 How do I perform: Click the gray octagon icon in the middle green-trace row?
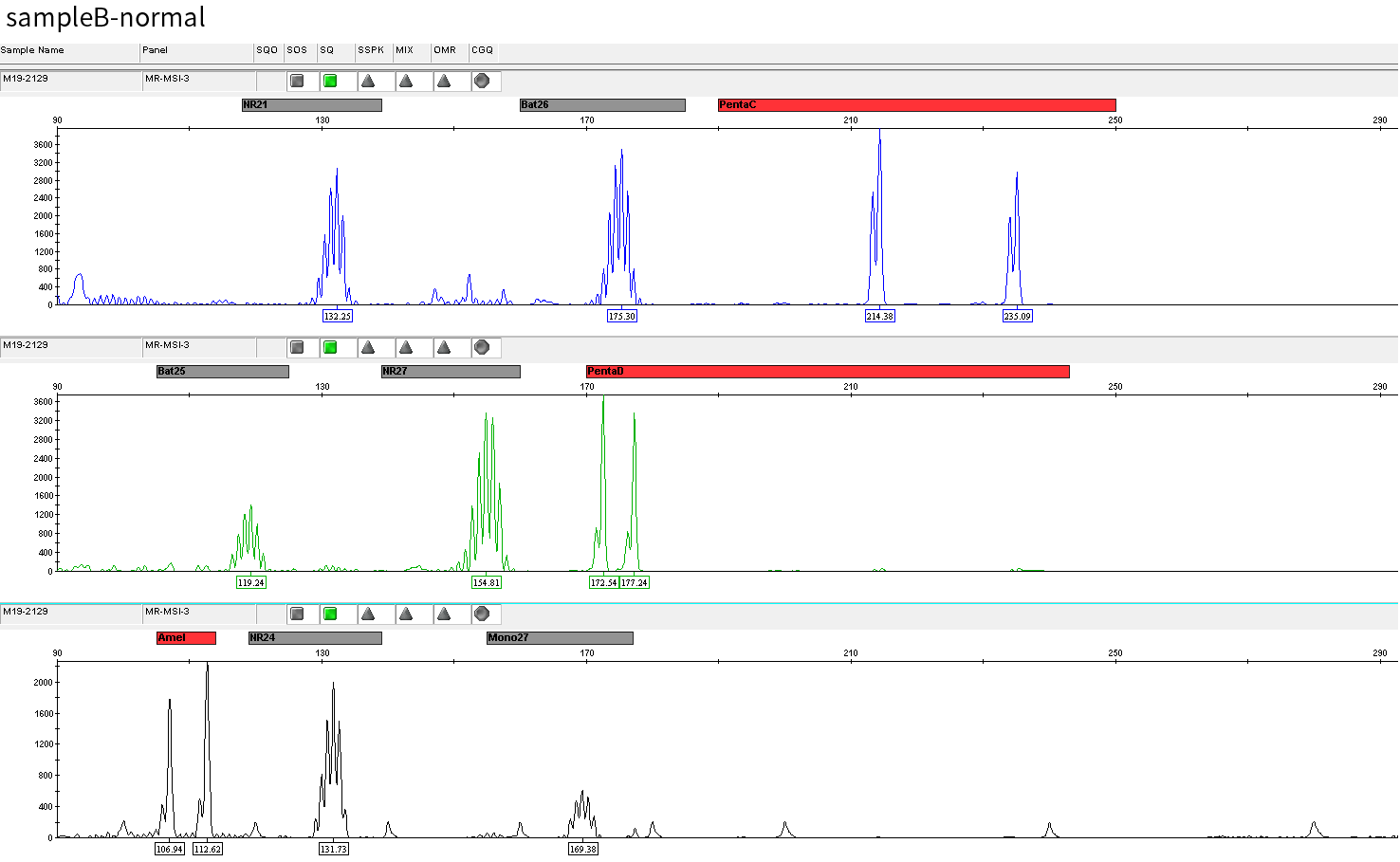482,348
